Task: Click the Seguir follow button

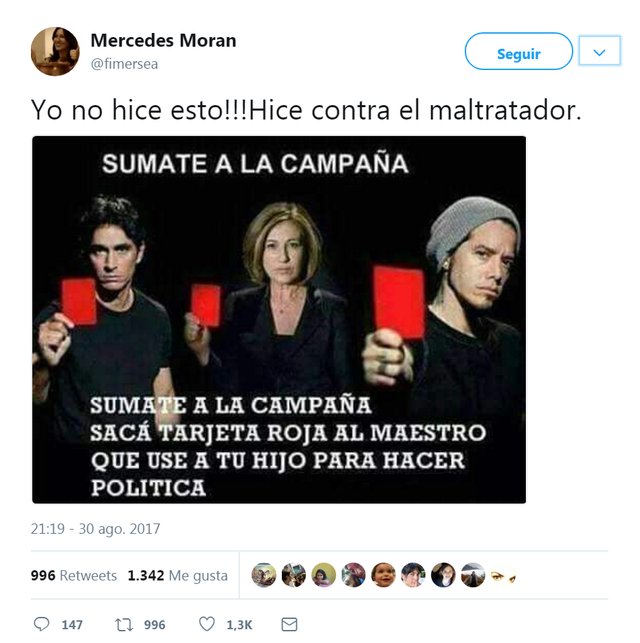Action: coord(519,51)
